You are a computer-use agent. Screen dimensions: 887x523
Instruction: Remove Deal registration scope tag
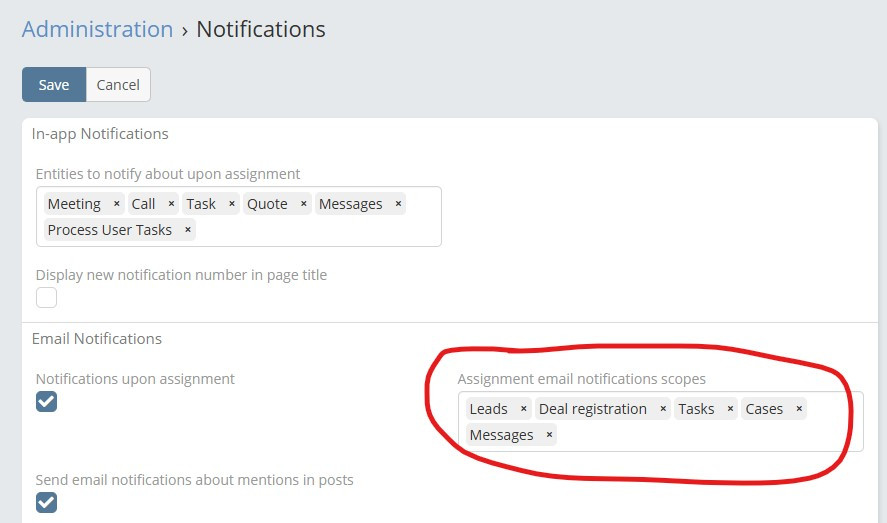[663, 409]
